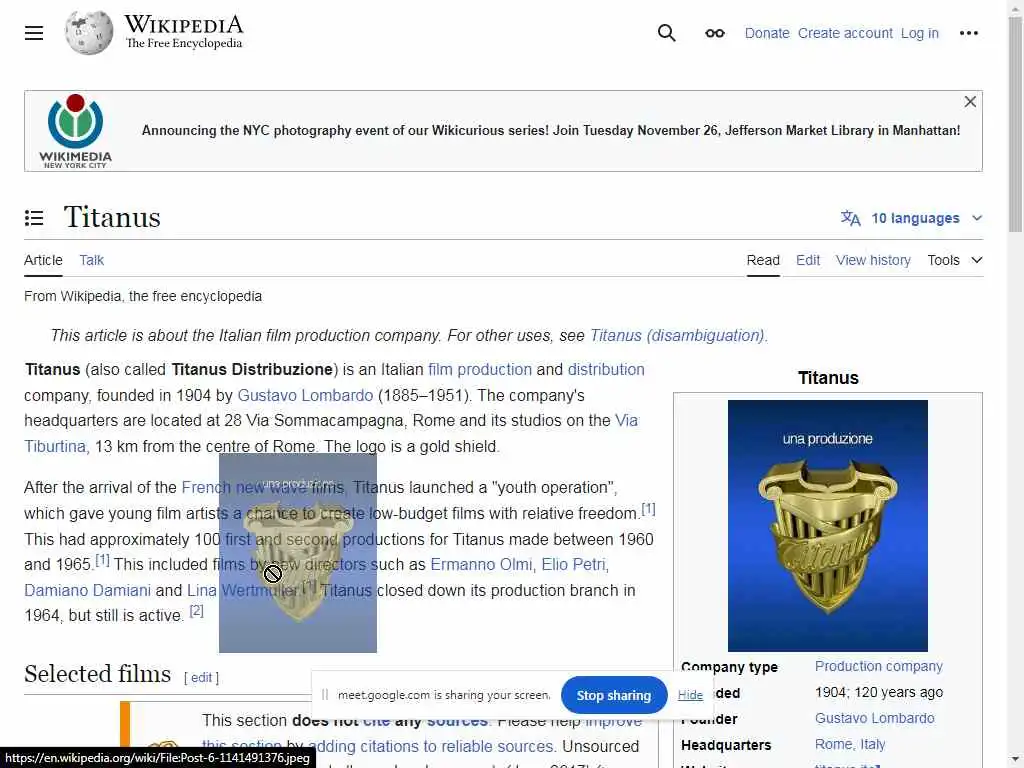Click citation [2] after 'still is active'
This screenshot has width=1024, height=768.
[197, 611]
